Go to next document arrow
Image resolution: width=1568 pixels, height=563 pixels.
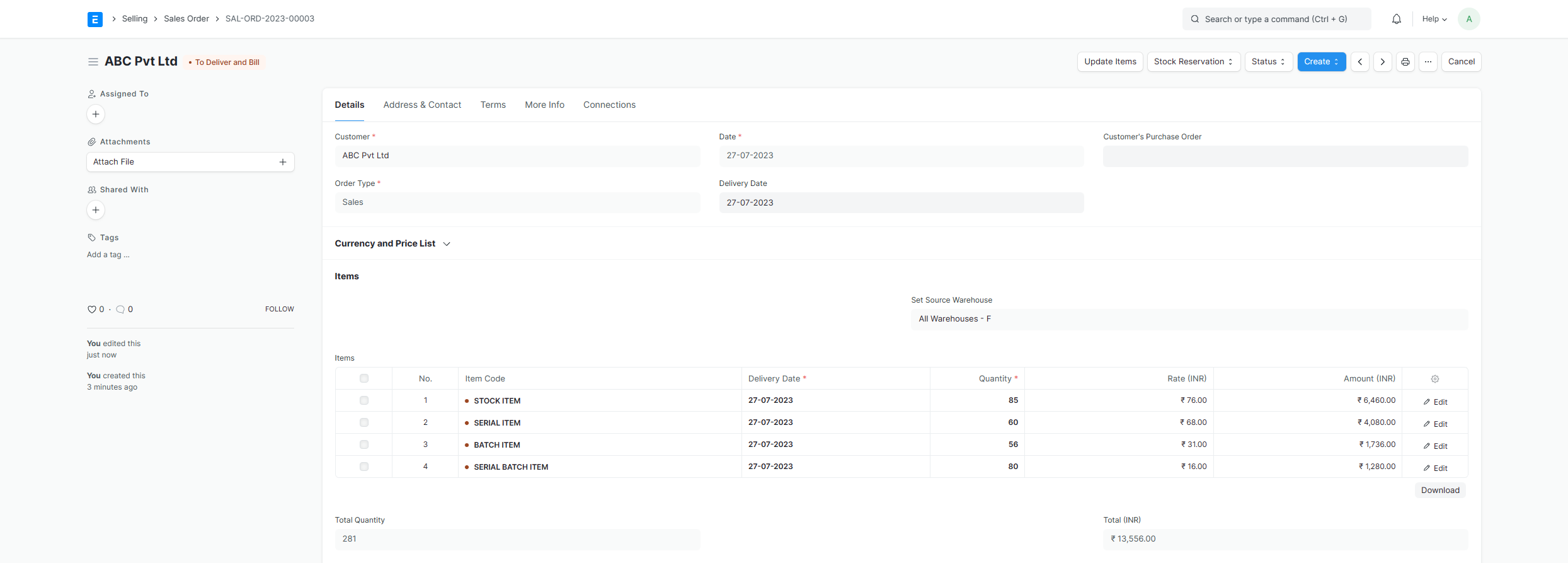[1382, 62]
